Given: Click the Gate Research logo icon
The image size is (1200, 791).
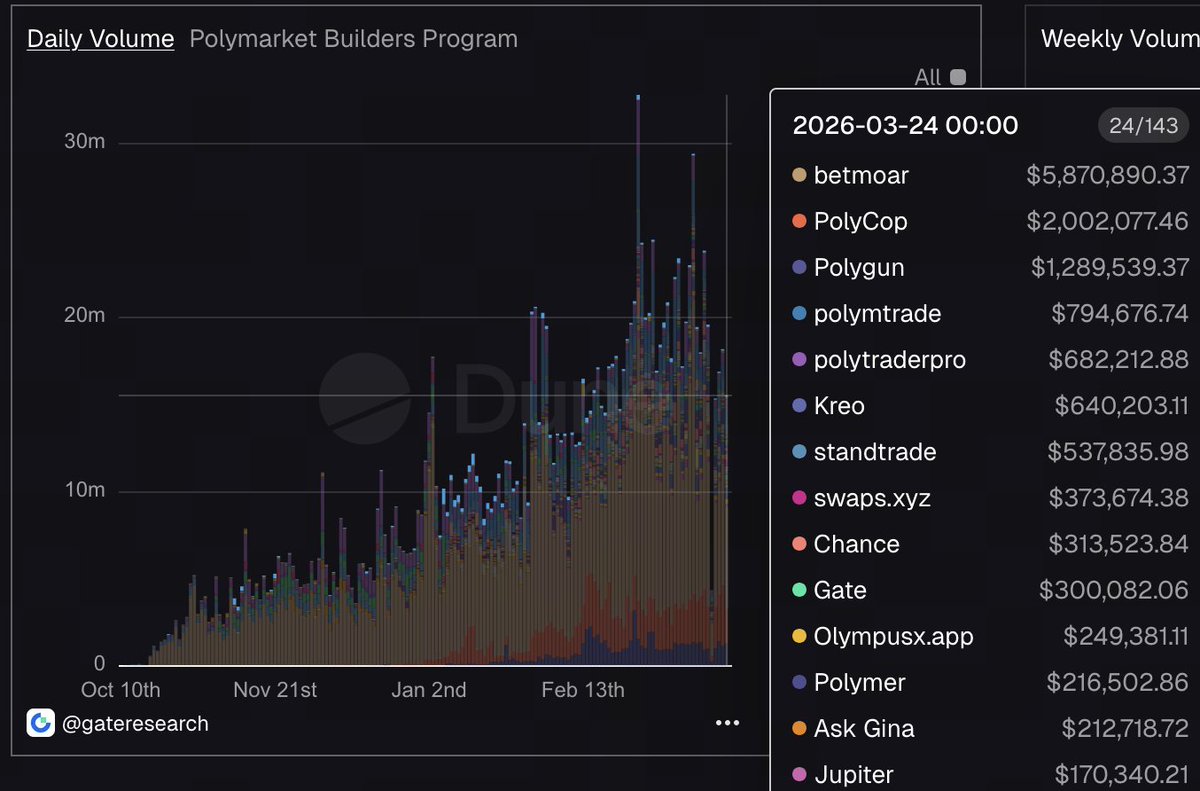Looking at the screenshot, I should (x=40, y=722).
